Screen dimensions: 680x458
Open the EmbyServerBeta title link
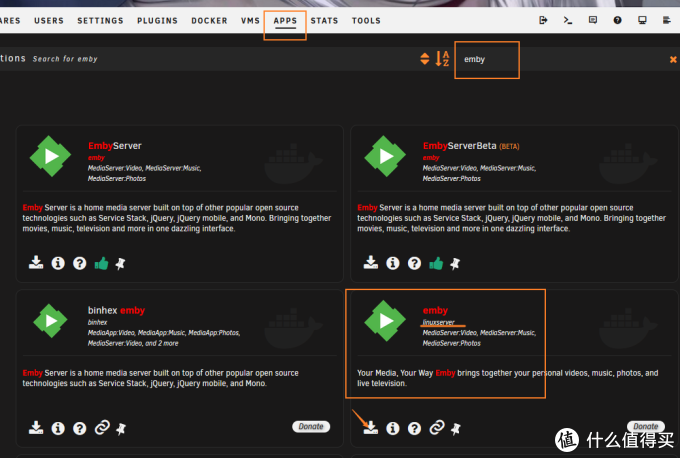[459, 146]
